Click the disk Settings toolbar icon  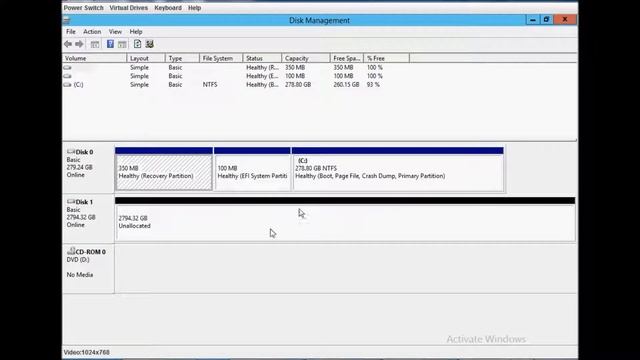[150, 44]
